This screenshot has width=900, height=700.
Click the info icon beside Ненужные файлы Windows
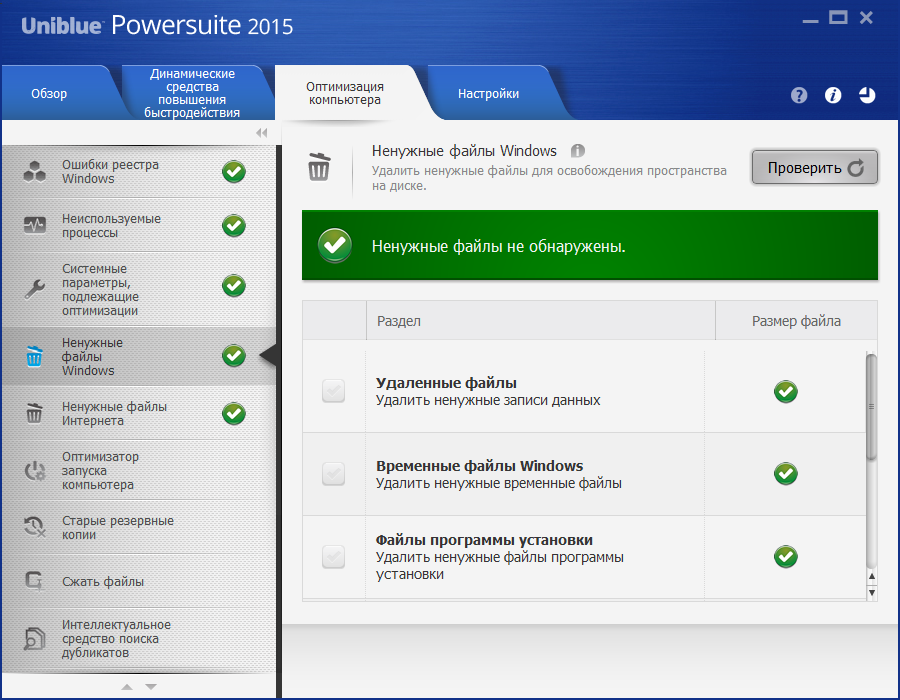click(x=577, y=151)
